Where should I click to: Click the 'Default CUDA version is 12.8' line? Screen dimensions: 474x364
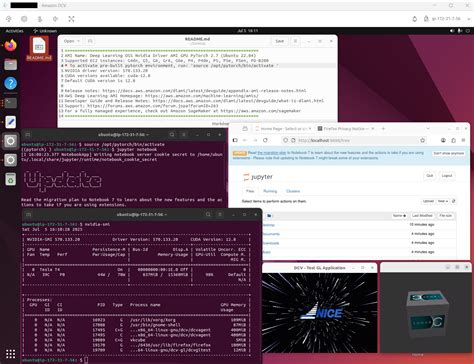click(x=100, y=81)
